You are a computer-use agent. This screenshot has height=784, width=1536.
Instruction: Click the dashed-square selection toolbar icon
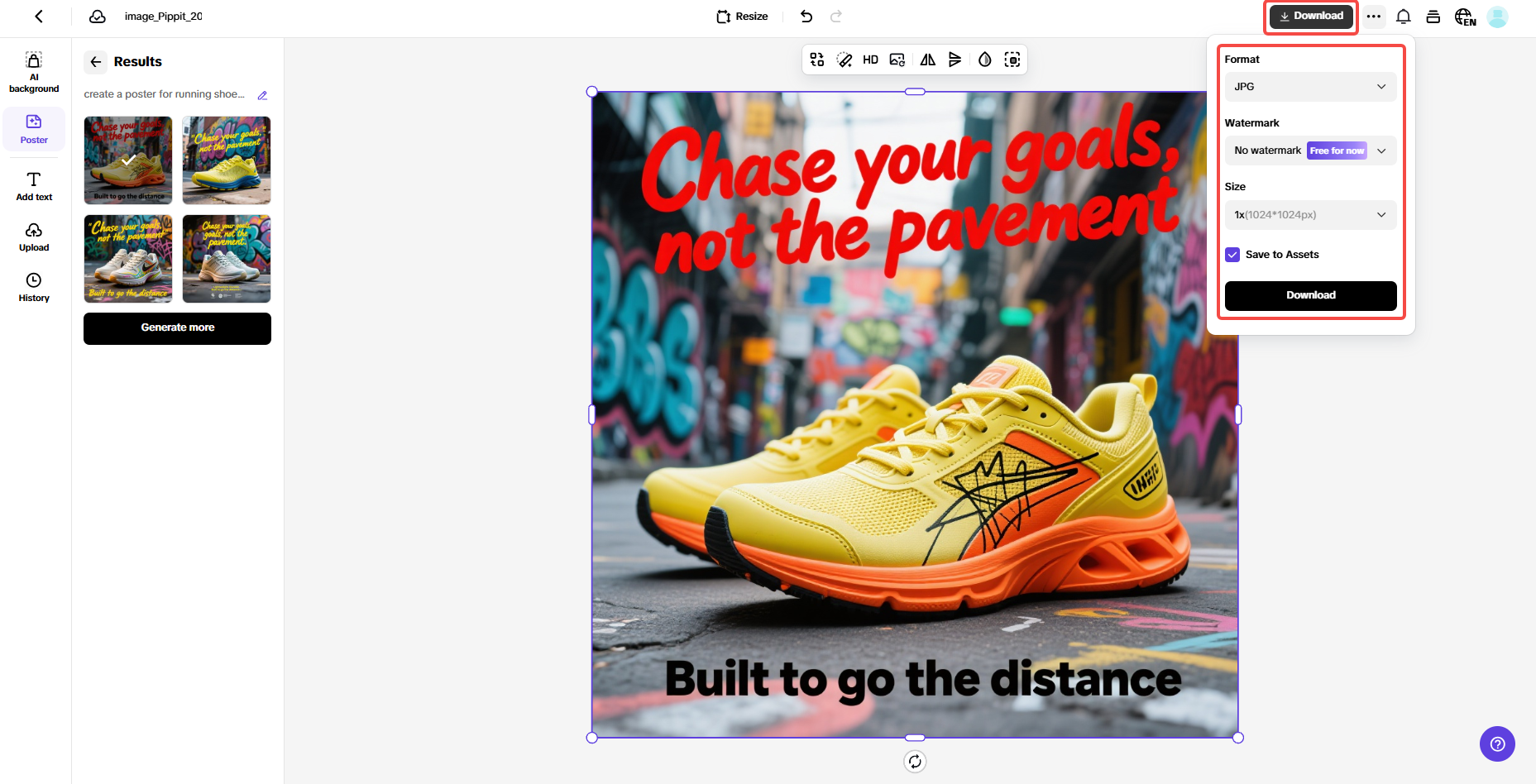tap(1012, 60)
